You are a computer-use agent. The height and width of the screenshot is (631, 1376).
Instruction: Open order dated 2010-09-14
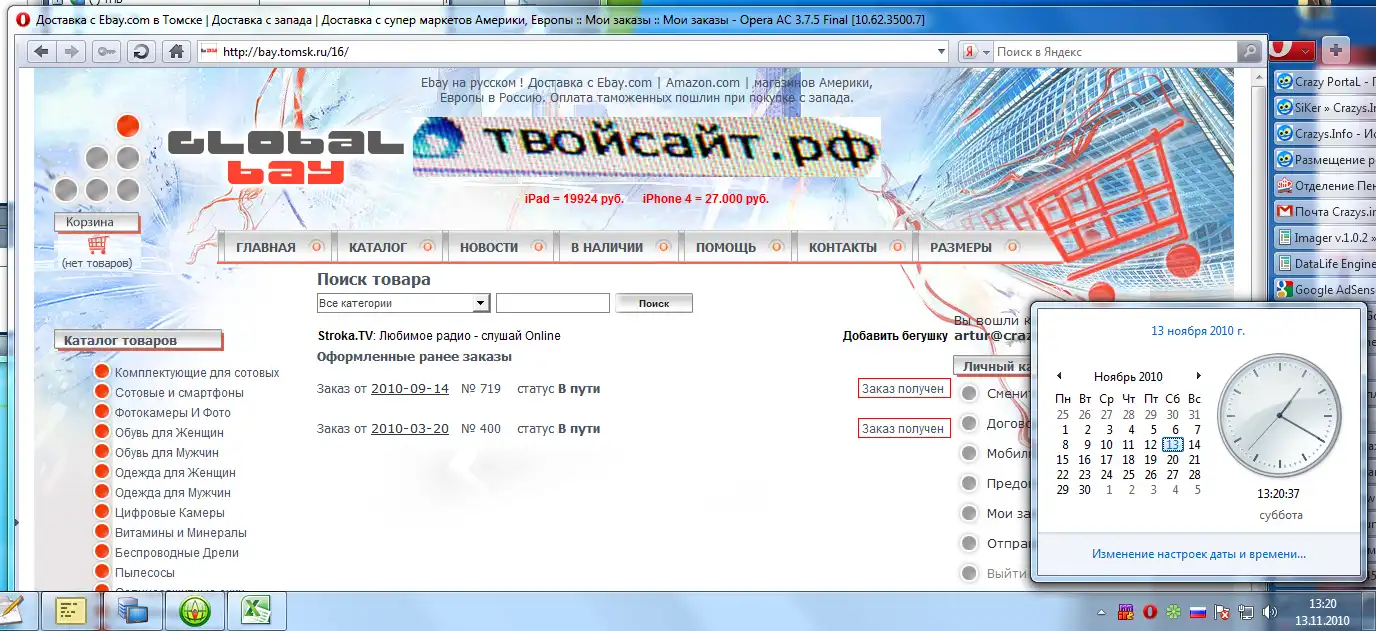pyautogui.click(x=409, y=388)
